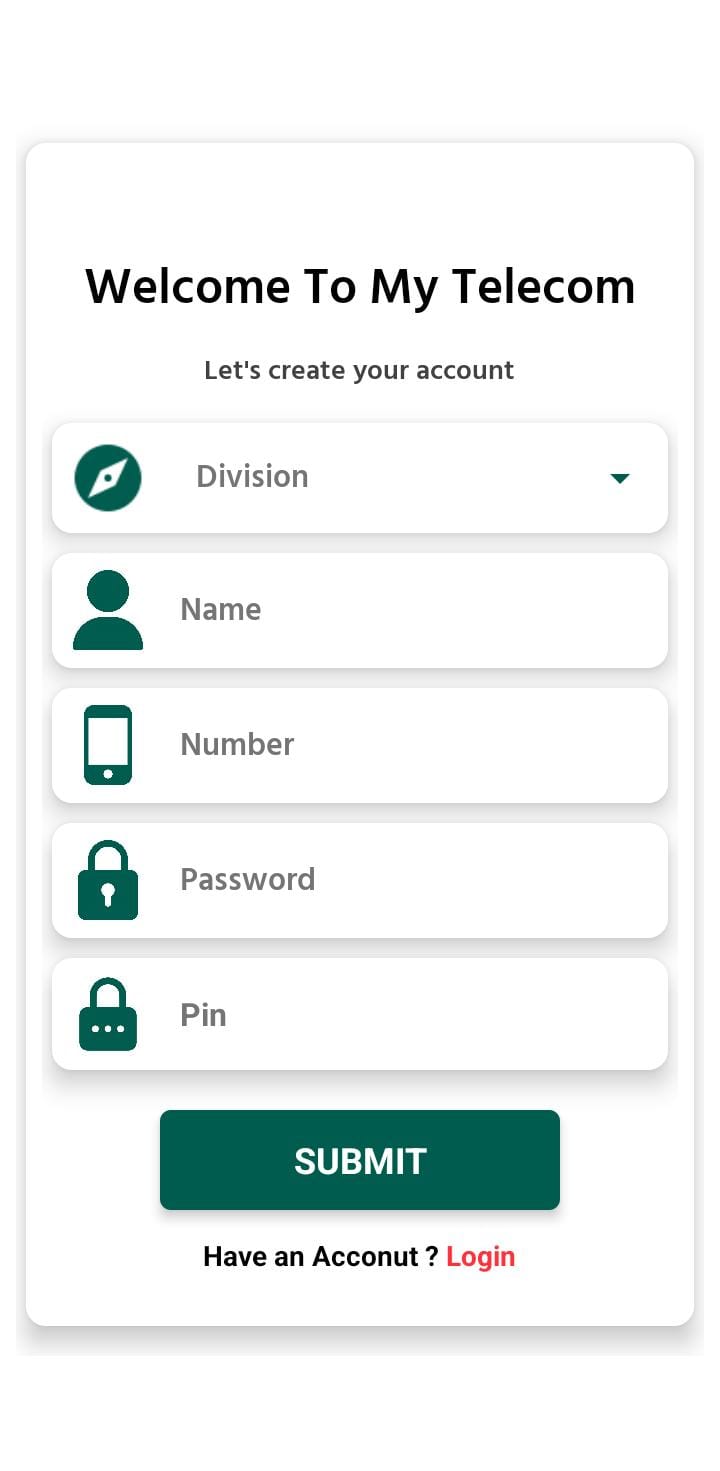Click the mobile phone icon

108,745
